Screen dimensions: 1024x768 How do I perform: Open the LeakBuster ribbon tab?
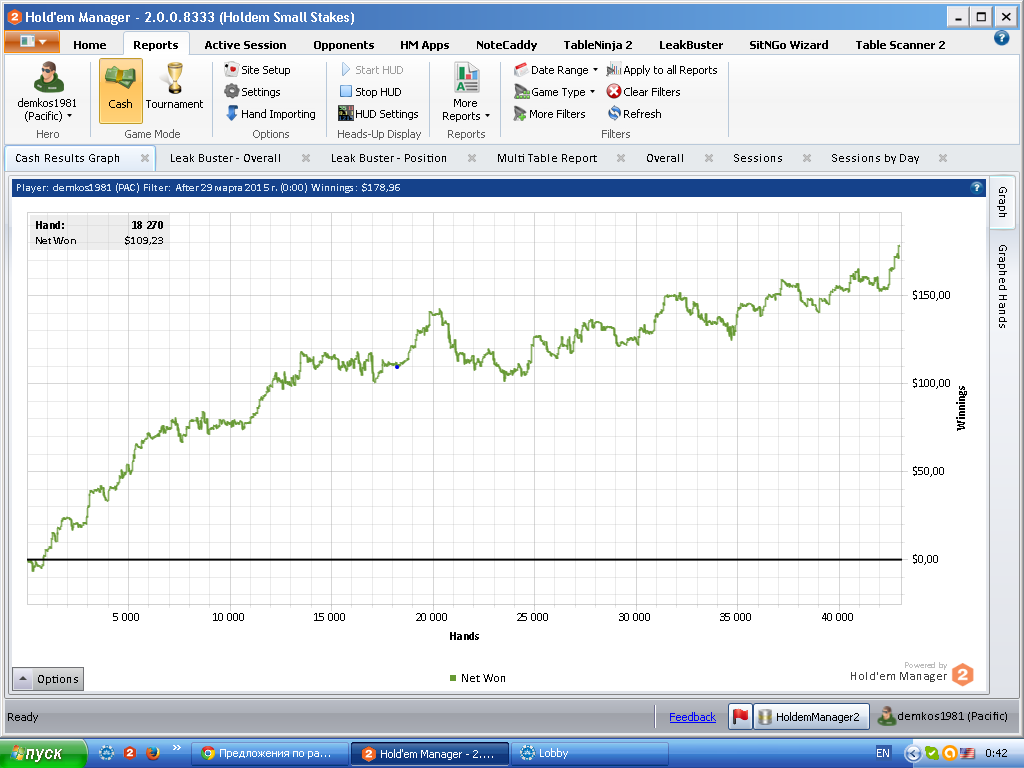(691, 45)
